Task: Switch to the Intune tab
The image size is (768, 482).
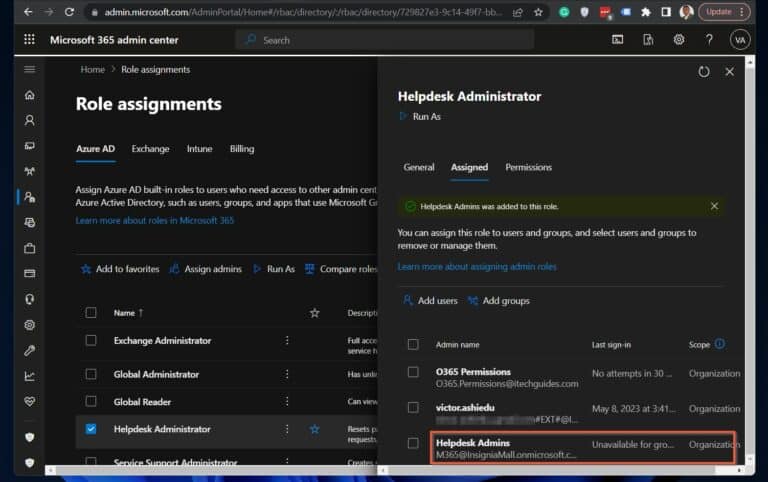Action: pos(199,149)
